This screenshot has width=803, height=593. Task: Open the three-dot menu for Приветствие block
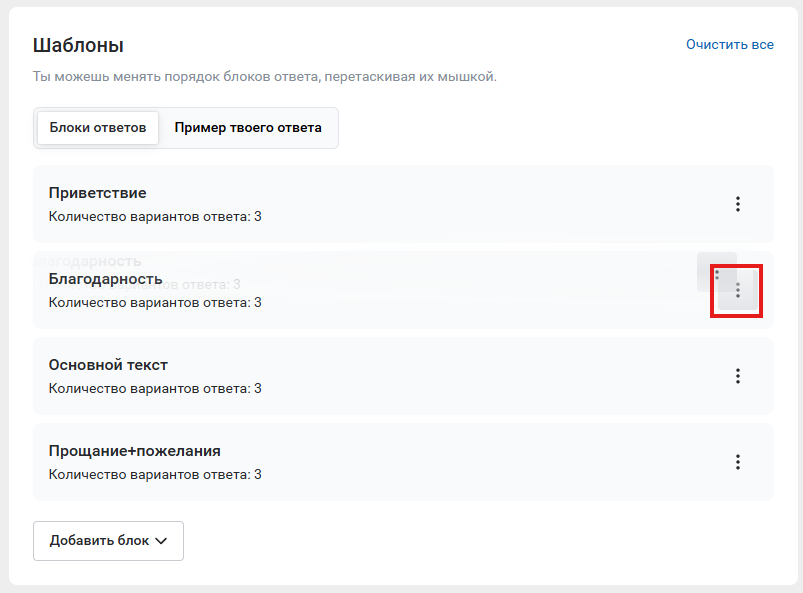(738, 204)
